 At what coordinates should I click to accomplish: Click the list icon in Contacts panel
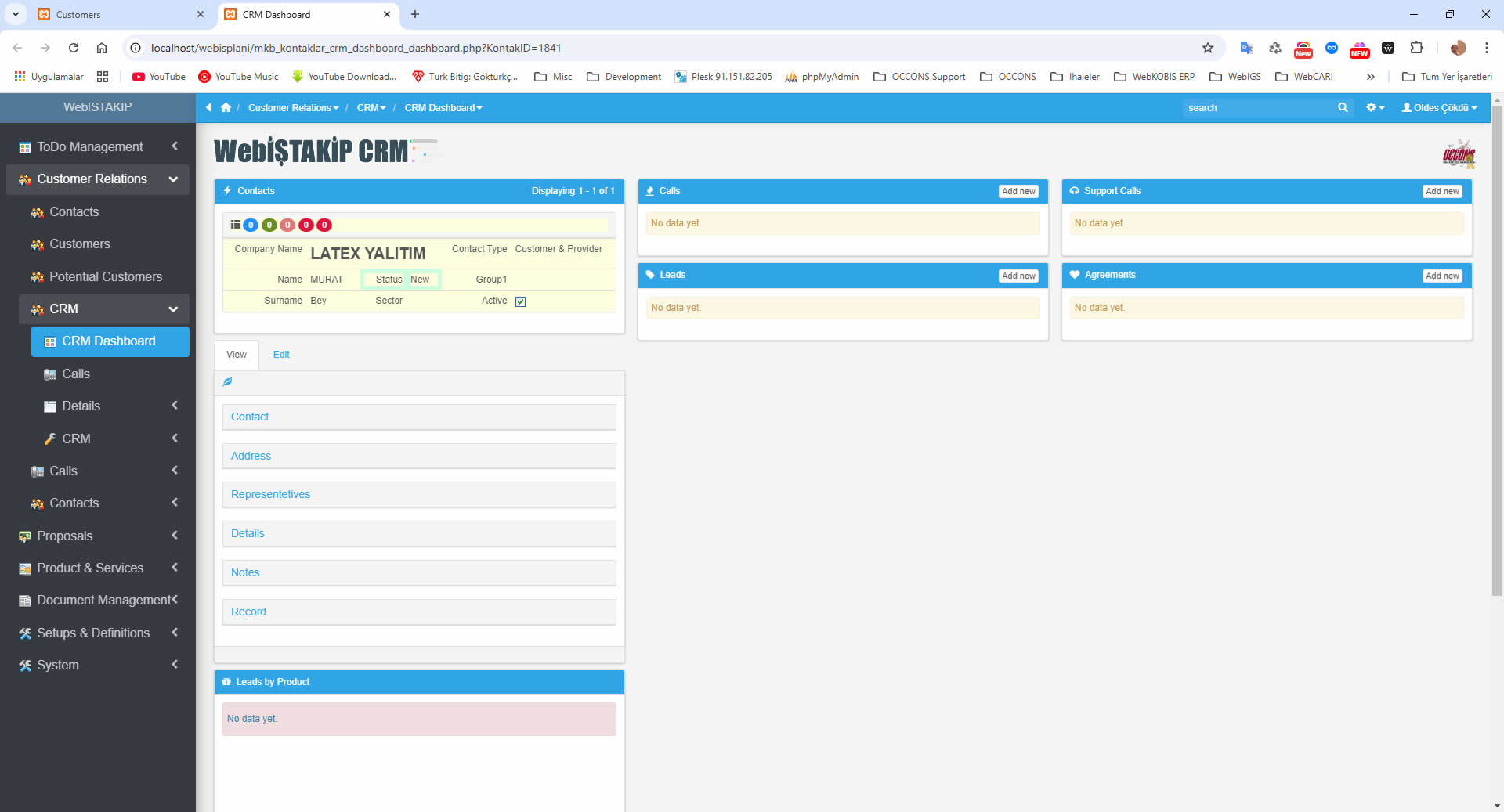[235, 225]
